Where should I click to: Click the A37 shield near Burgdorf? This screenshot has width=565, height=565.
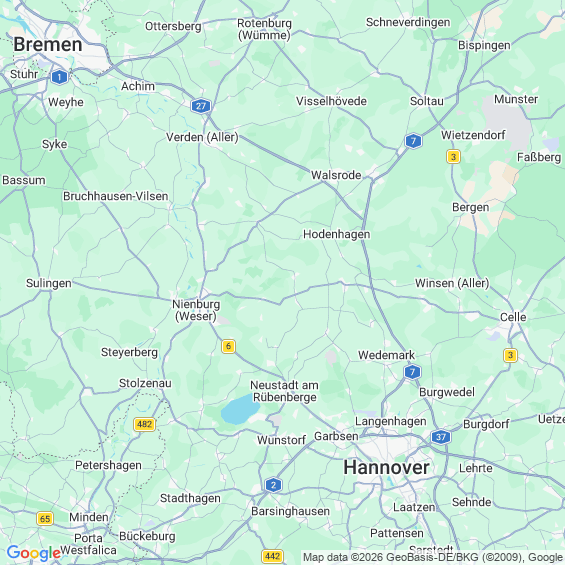pyautogui.click(x=441, y=437)
